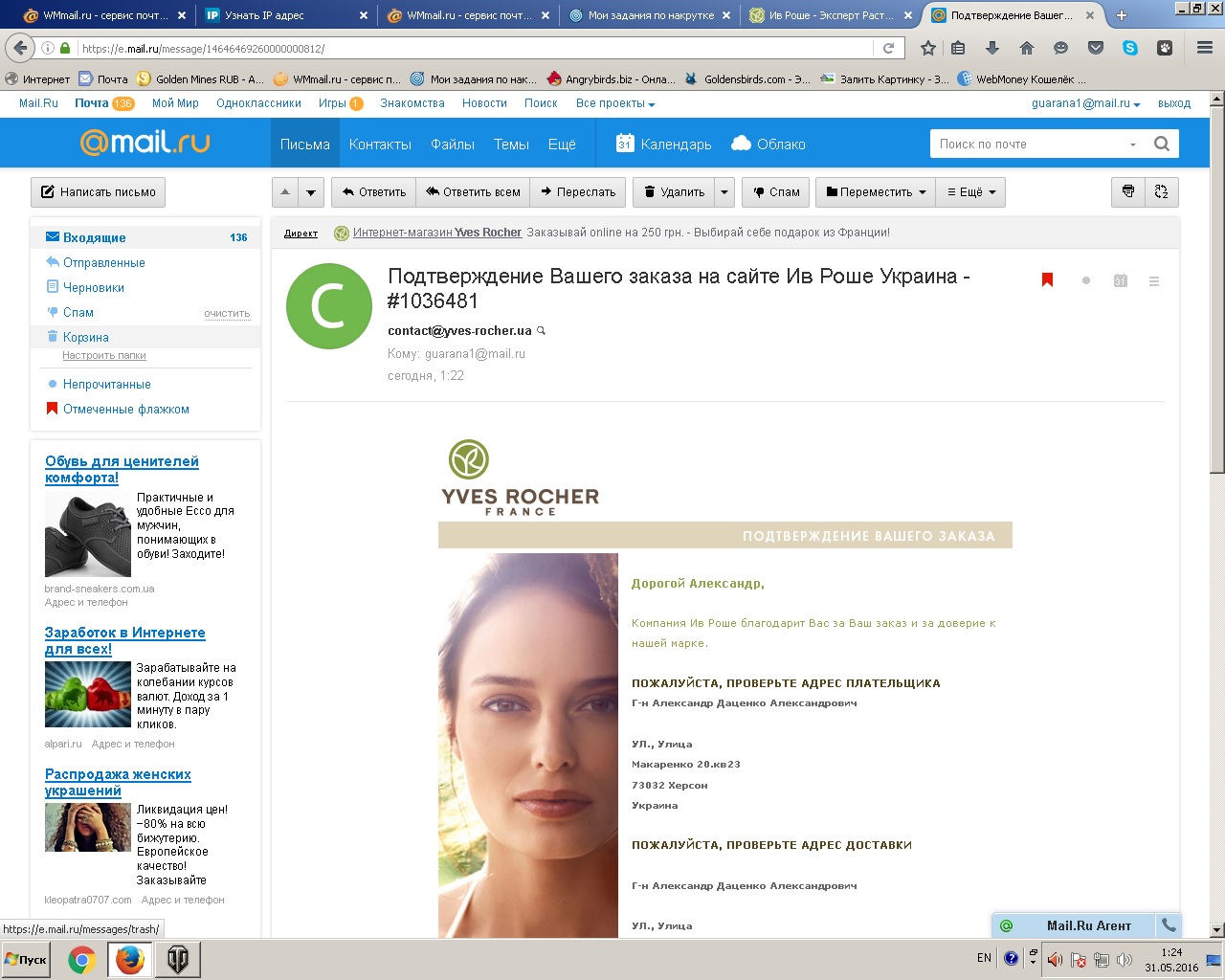Open next message dropdown arrow

pyautogui.click(x=310, y=191)
